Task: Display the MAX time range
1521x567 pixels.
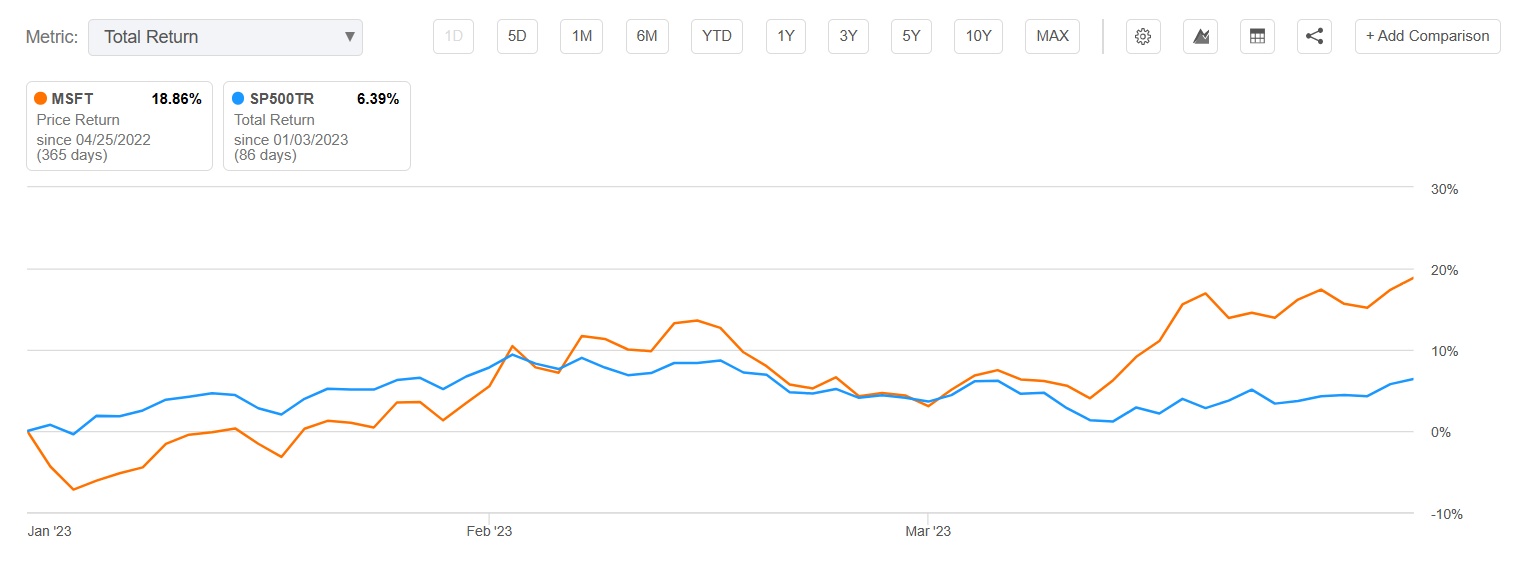Action: 1052,37
